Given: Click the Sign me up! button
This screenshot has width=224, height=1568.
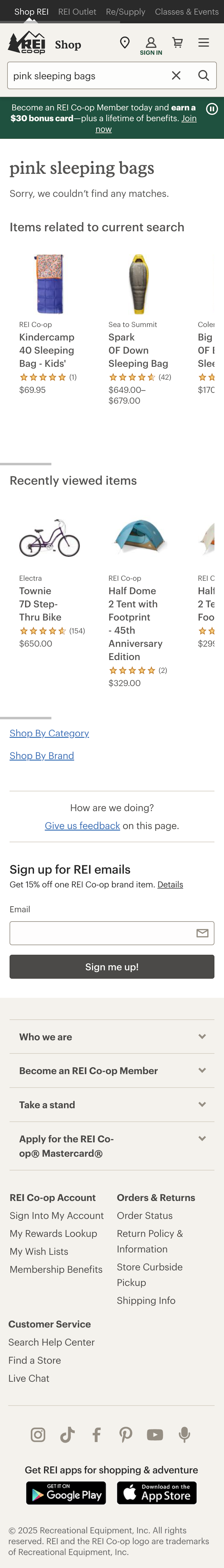Looking at the screenshot, I should (112, 967).
